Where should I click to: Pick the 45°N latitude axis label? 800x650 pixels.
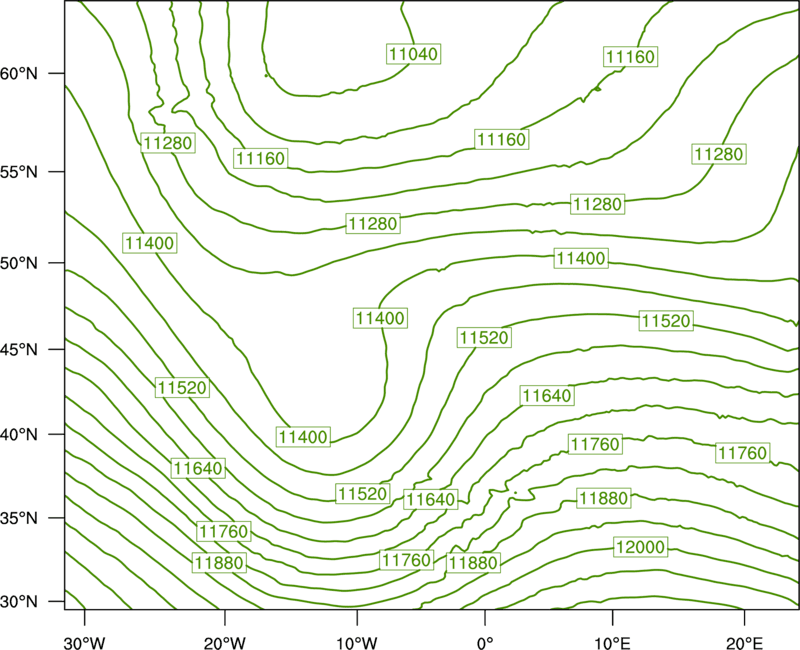tap(19, 349)
